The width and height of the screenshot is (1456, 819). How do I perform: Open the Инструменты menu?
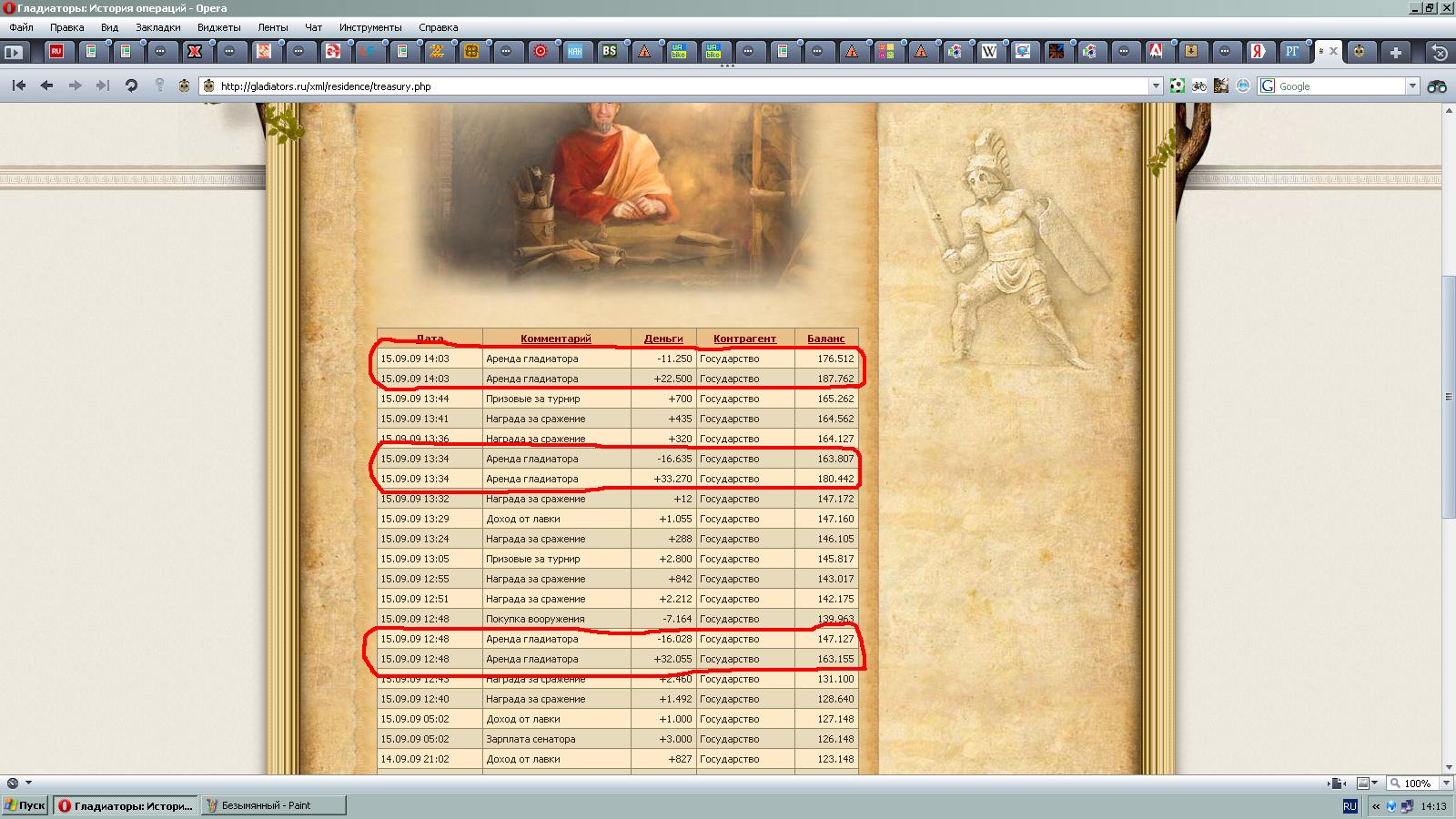369,27
